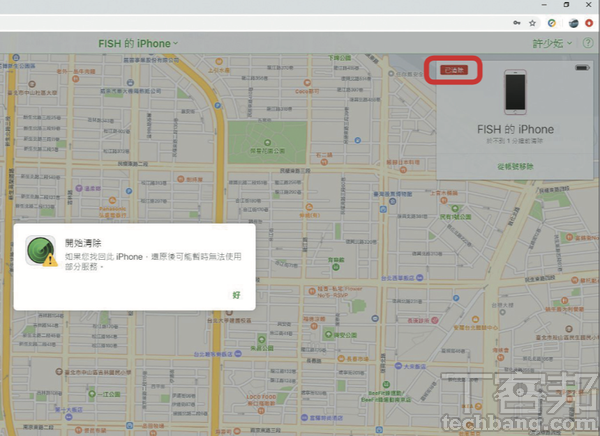
Task: Click the battery level icon in device panel
Action: pyautogui.click(x=582, y=68)
